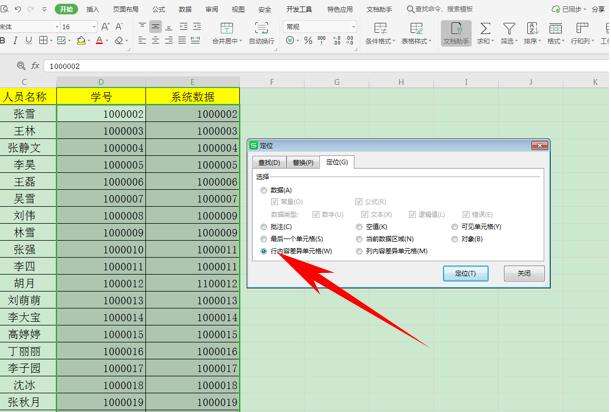Click the increase decimal places icon
Screen dimensions: 611x412
[337, 40]
